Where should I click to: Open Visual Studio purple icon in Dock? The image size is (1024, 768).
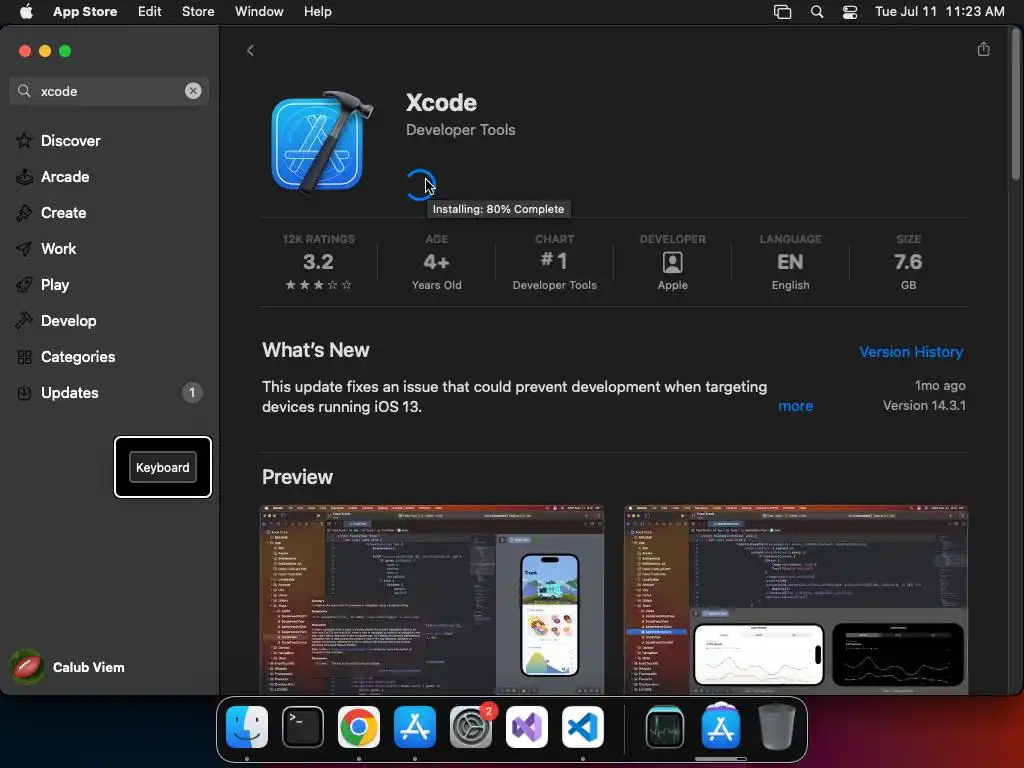click(526, 727)
